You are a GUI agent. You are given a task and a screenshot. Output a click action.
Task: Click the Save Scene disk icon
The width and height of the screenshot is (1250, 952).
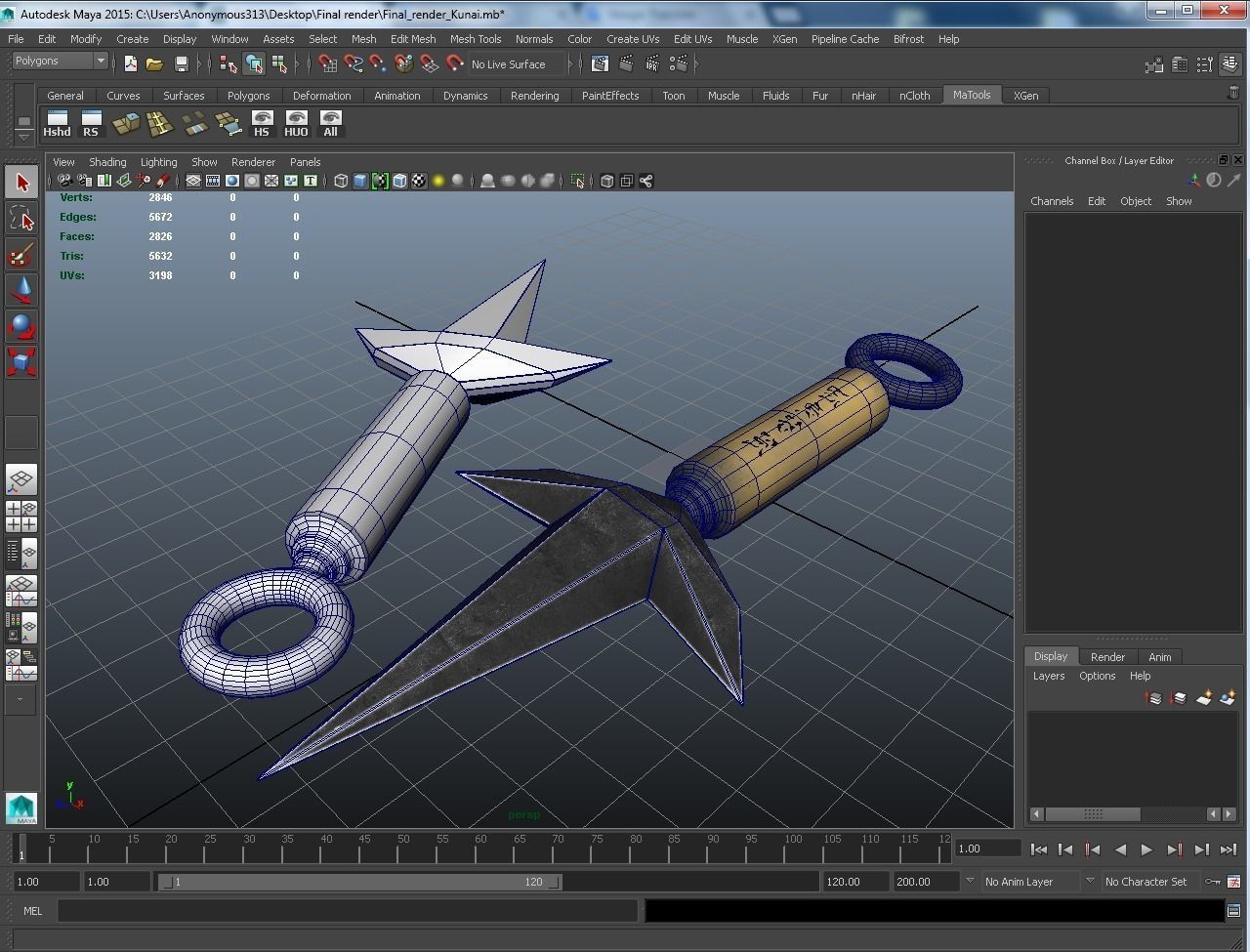(181, 64)
